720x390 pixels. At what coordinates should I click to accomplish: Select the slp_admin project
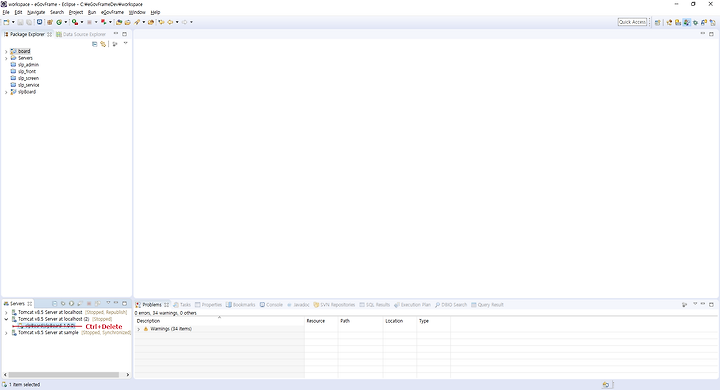[28, 65]
